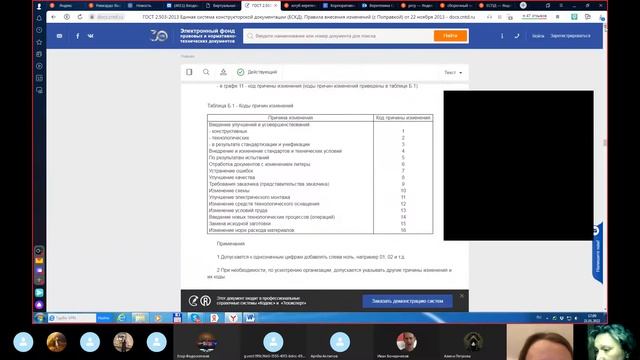Viewport: 640px width, 360px height.
Task: Click the browser back arrow
Action: click(53, 17)
